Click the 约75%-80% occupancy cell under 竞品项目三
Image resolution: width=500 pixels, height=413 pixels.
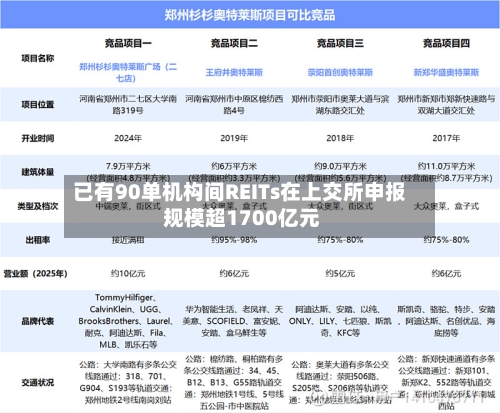(x=340, y=240)
